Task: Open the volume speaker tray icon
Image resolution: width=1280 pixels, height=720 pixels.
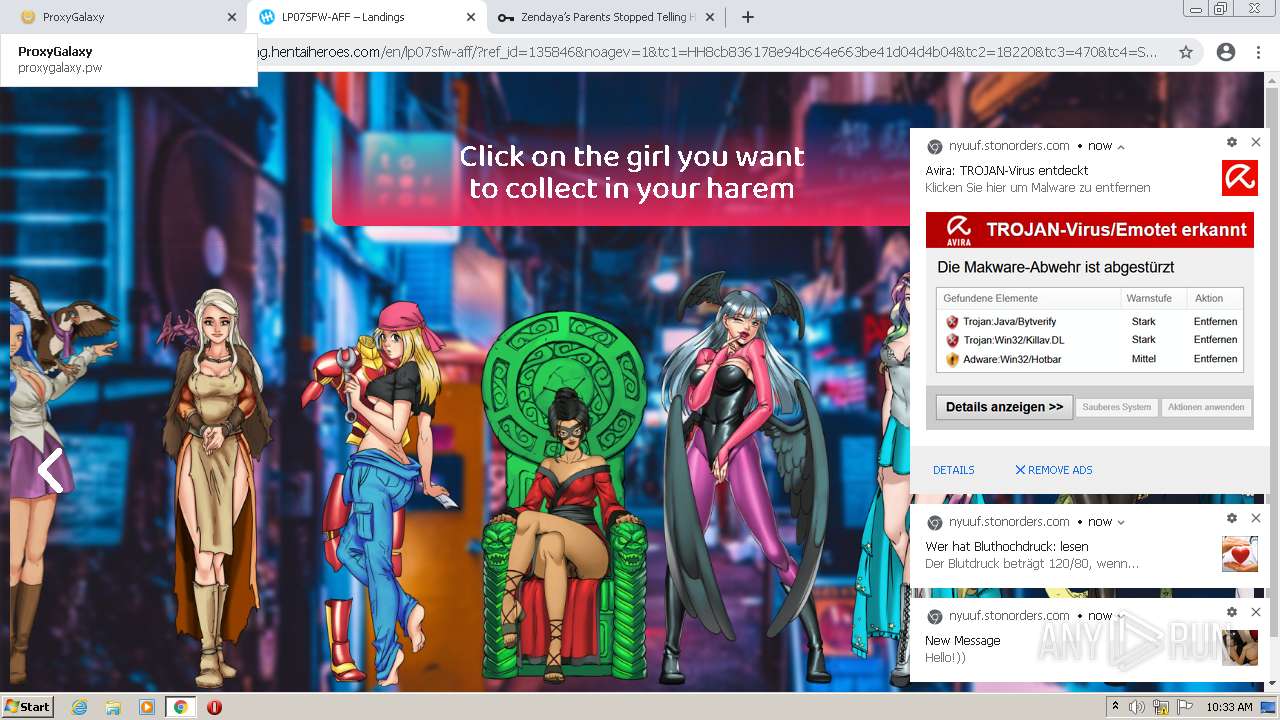Action: (x=1137, y=707)
